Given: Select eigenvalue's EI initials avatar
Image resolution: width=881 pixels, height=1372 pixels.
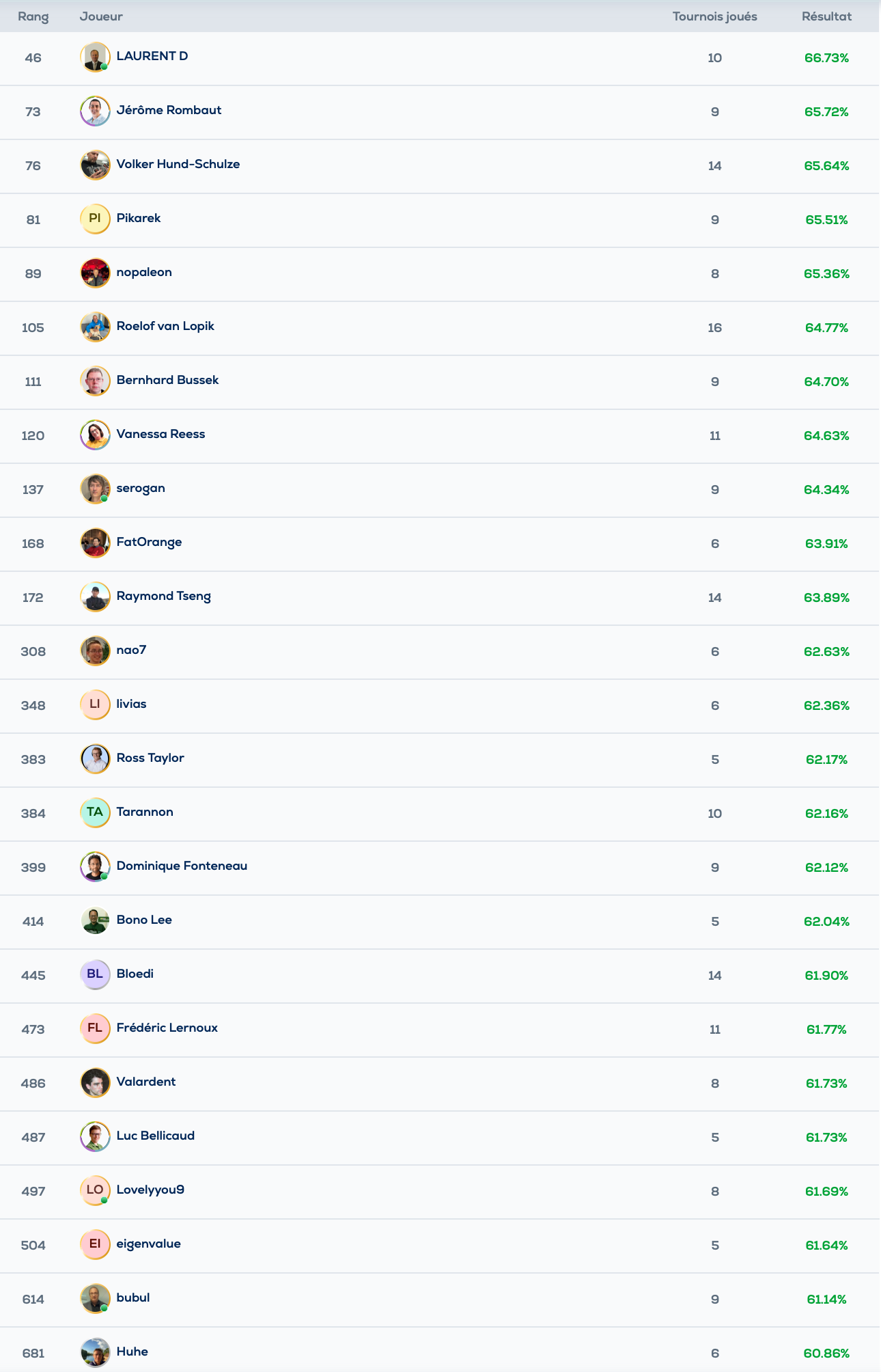Looking at the screenshot, I should pos(95,1244).
